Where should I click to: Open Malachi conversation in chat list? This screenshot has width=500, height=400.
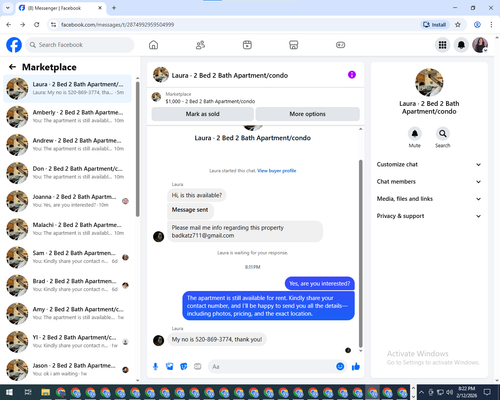(x=67, y=229)
